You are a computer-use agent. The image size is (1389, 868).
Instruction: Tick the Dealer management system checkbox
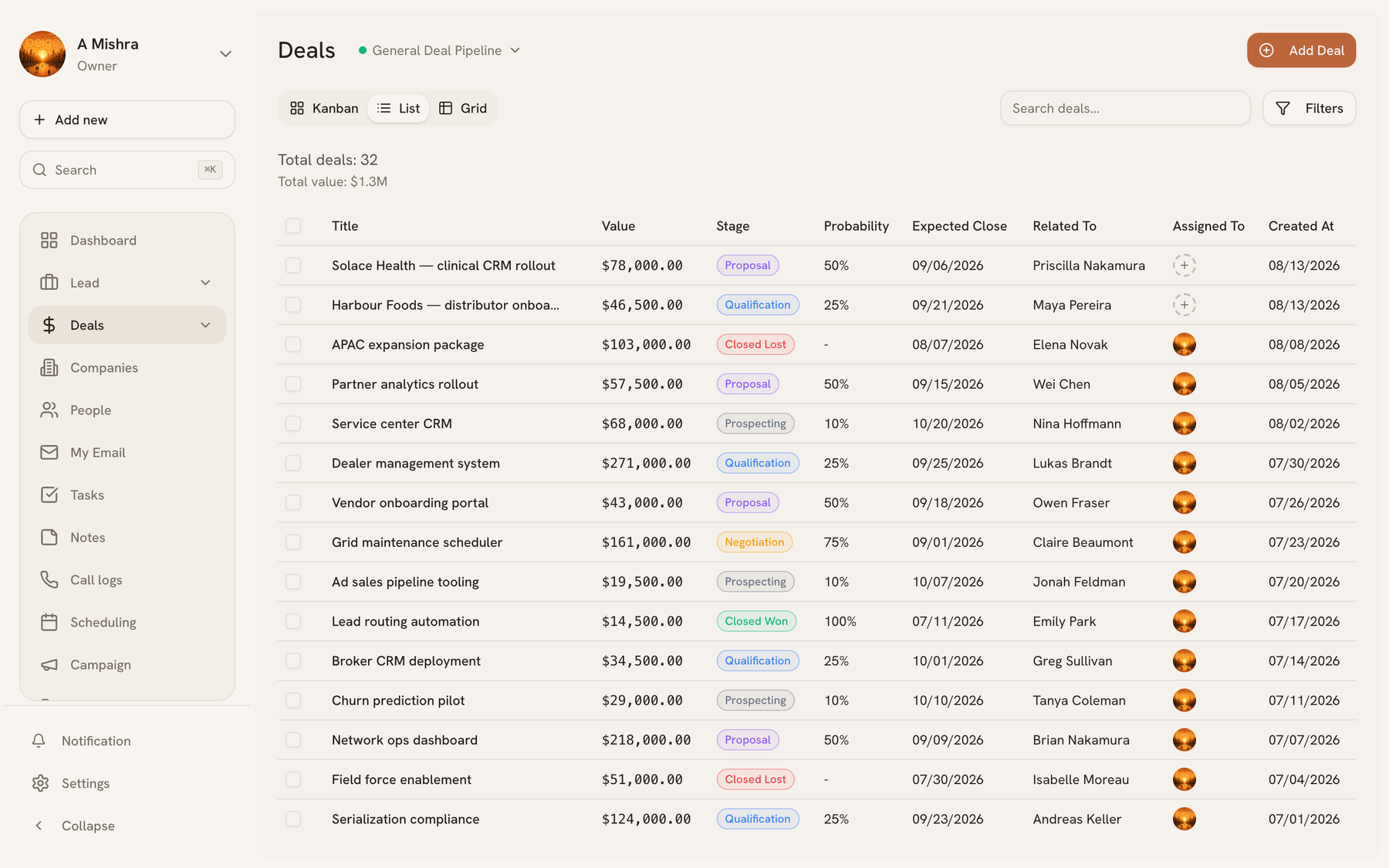point(293,463)
